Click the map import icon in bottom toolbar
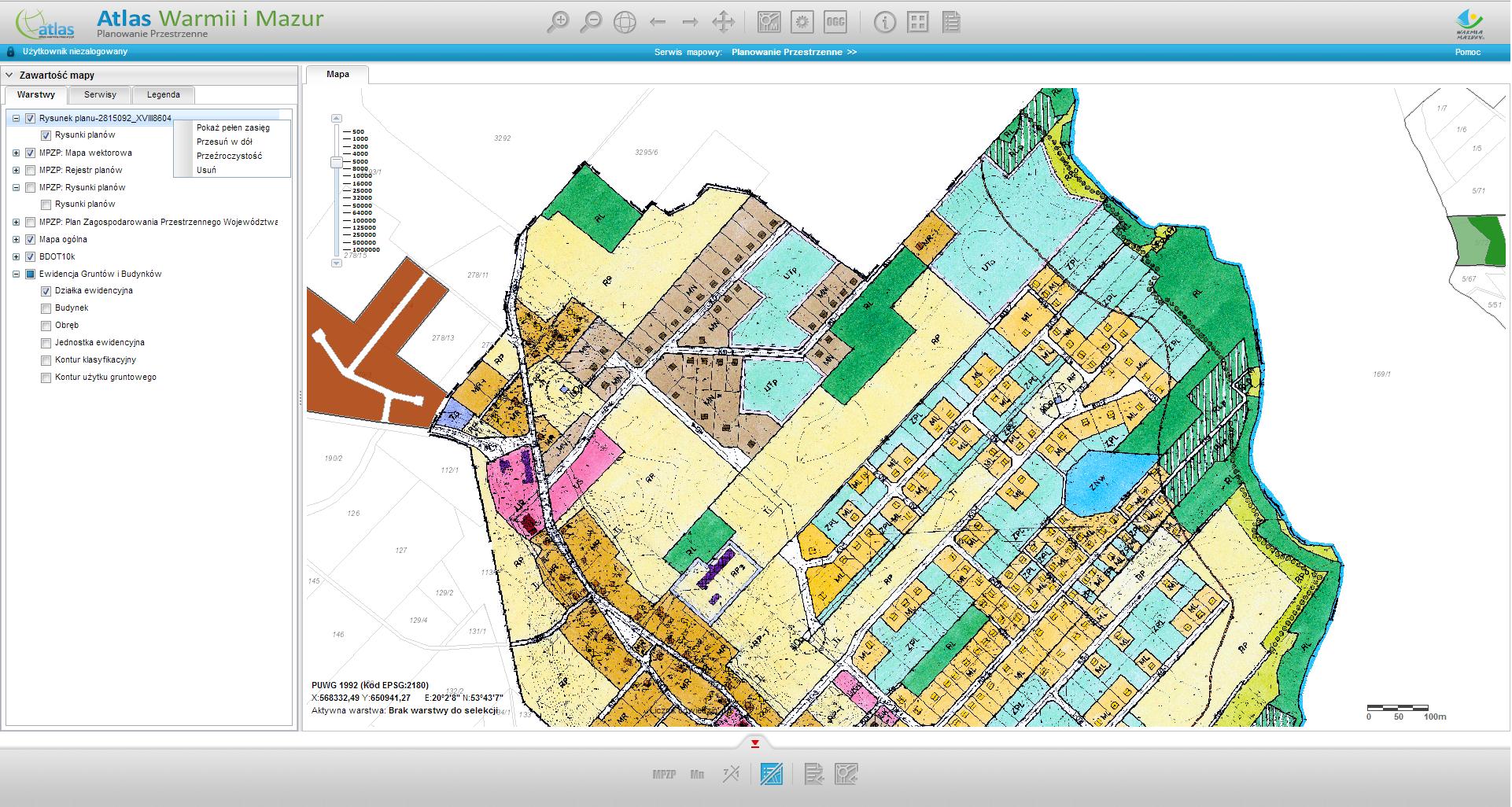 coord(846,774)
